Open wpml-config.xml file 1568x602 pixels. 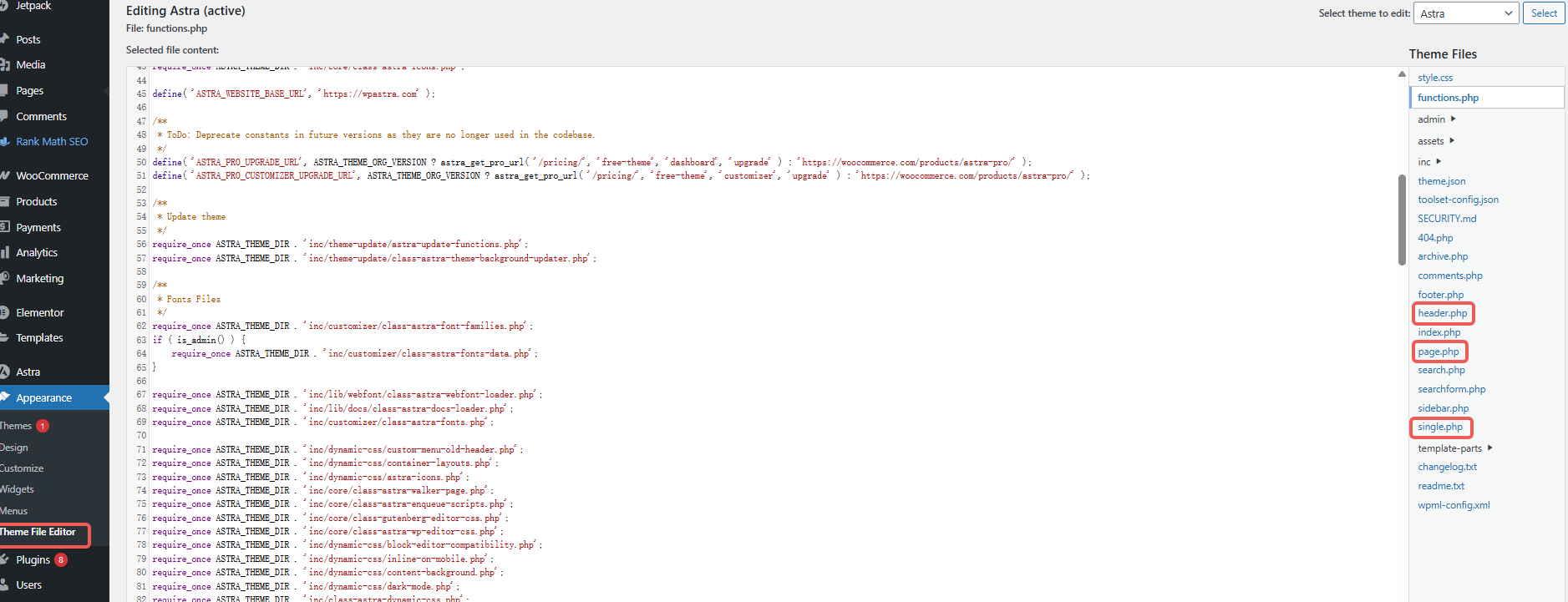coord(1454,505)
